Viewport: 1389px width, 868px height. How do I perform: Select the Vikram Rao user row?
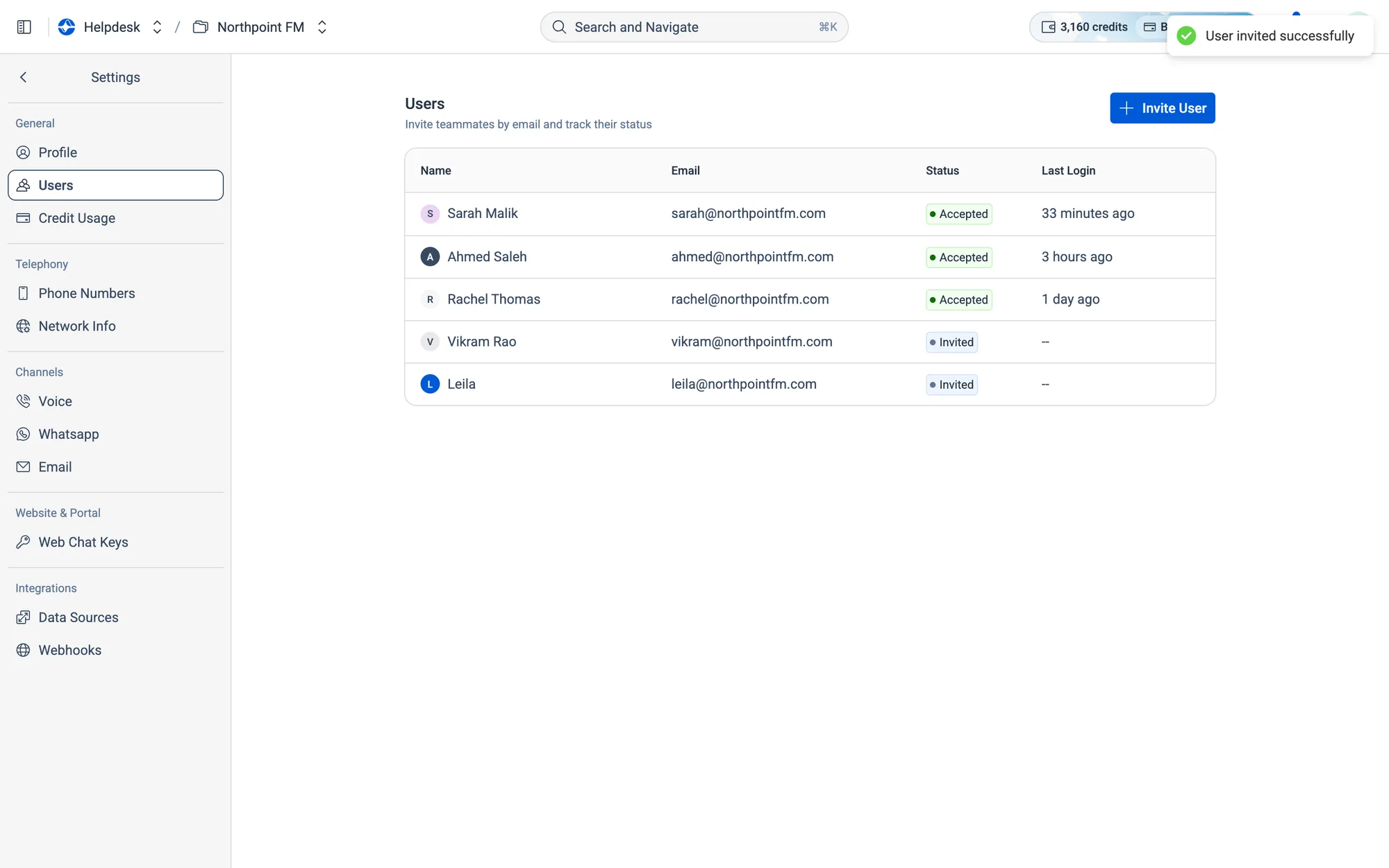click(x=810, y=342)
